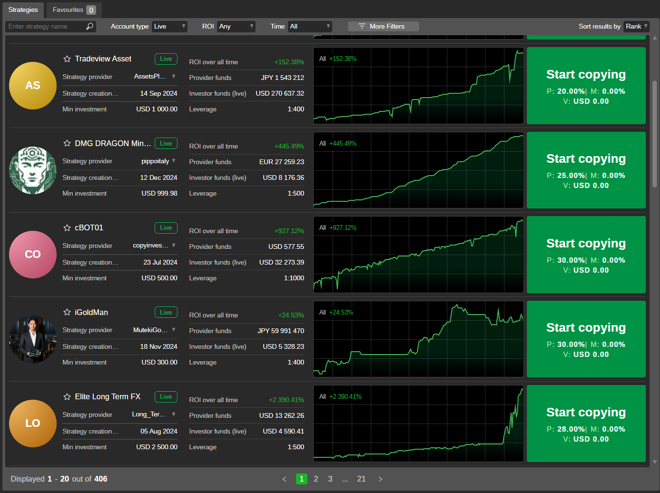
Task: Open the Sort results by Rank dropdown
Action: click(x=636, y=27)
